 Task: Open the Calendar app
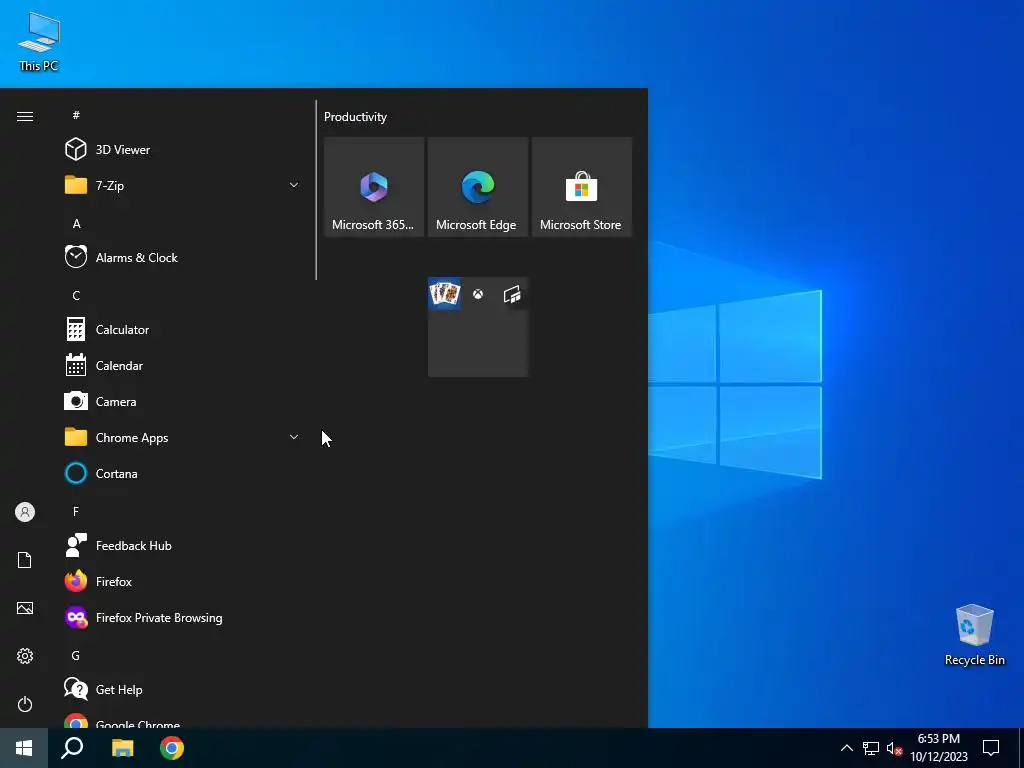click(182, 366)
